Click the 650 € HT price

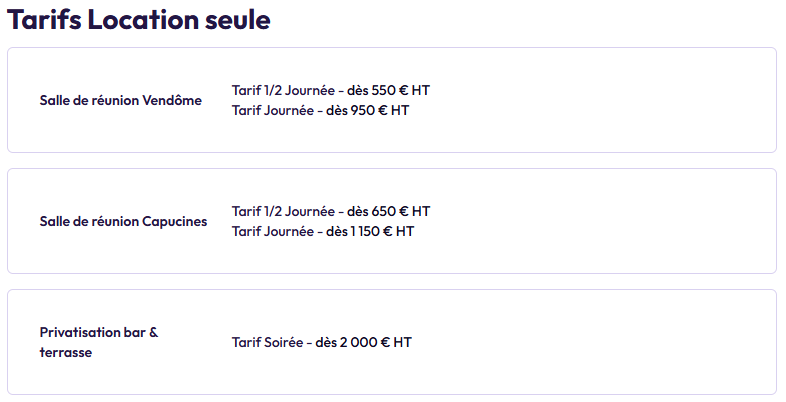pos(401,211)
